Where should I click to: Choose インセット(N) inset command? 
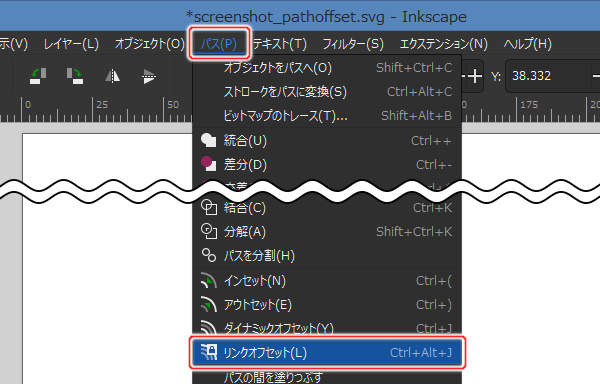click(327, 281)
